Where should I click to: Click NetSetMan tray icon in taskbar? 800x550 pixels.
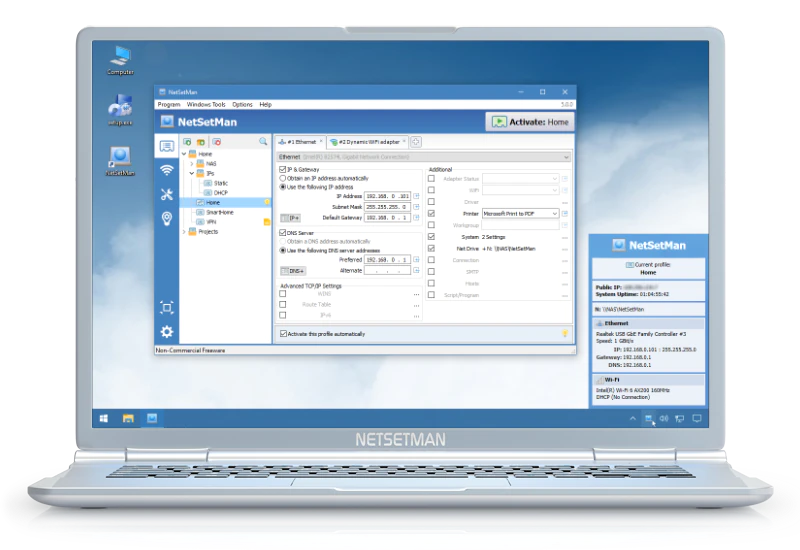[x=648, y=418]
